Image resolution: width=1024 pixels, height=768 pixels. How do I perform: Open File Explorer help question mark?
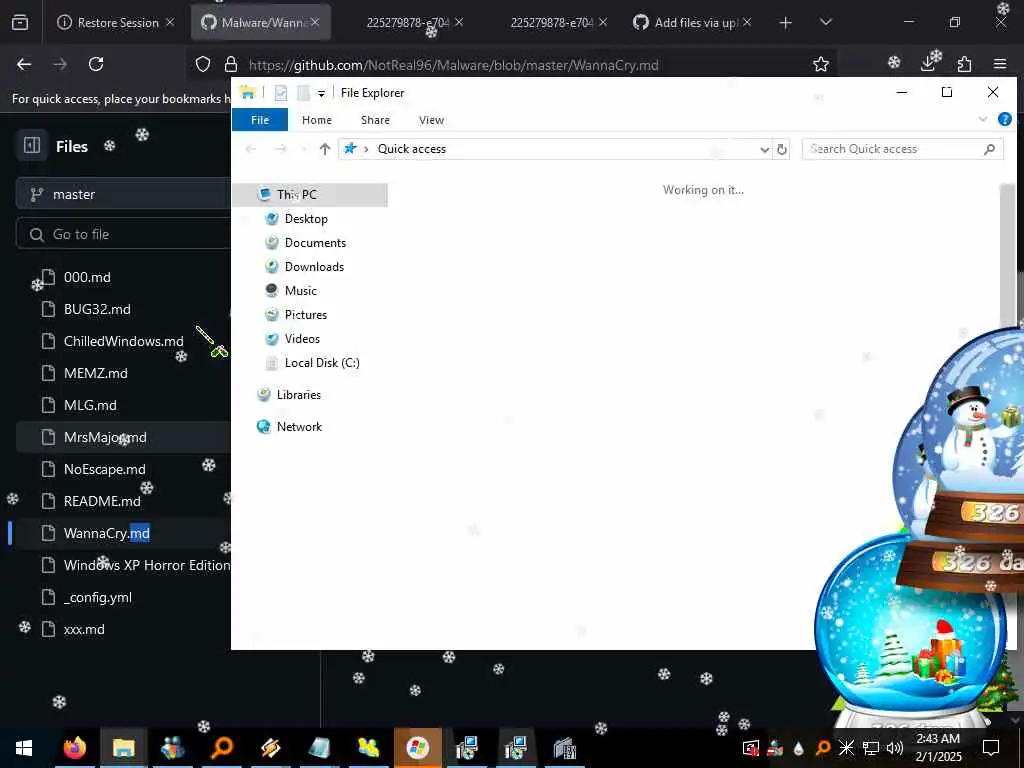[1004, 119]
